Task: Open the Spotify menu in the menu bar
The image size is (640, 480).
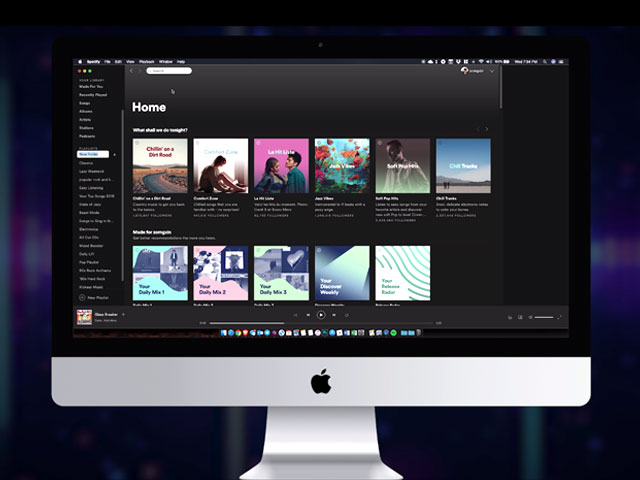Action: [93, 62]
